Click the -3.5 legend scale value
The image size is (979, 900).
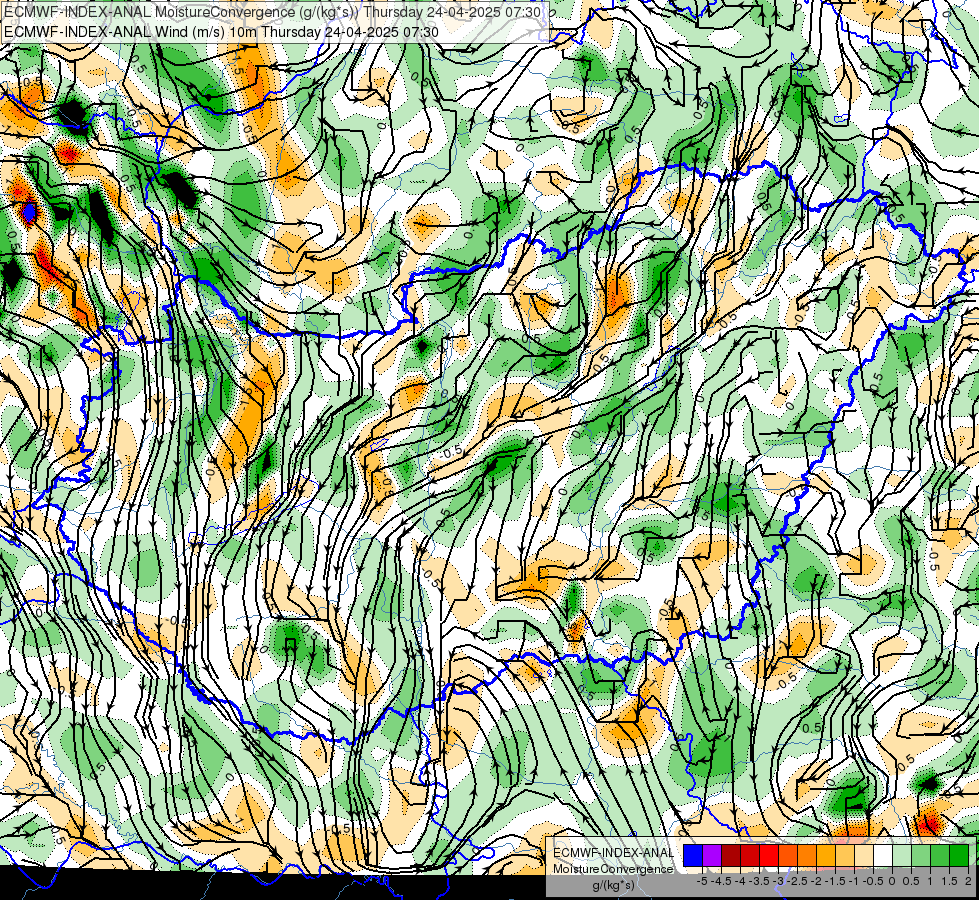[759, 881]
